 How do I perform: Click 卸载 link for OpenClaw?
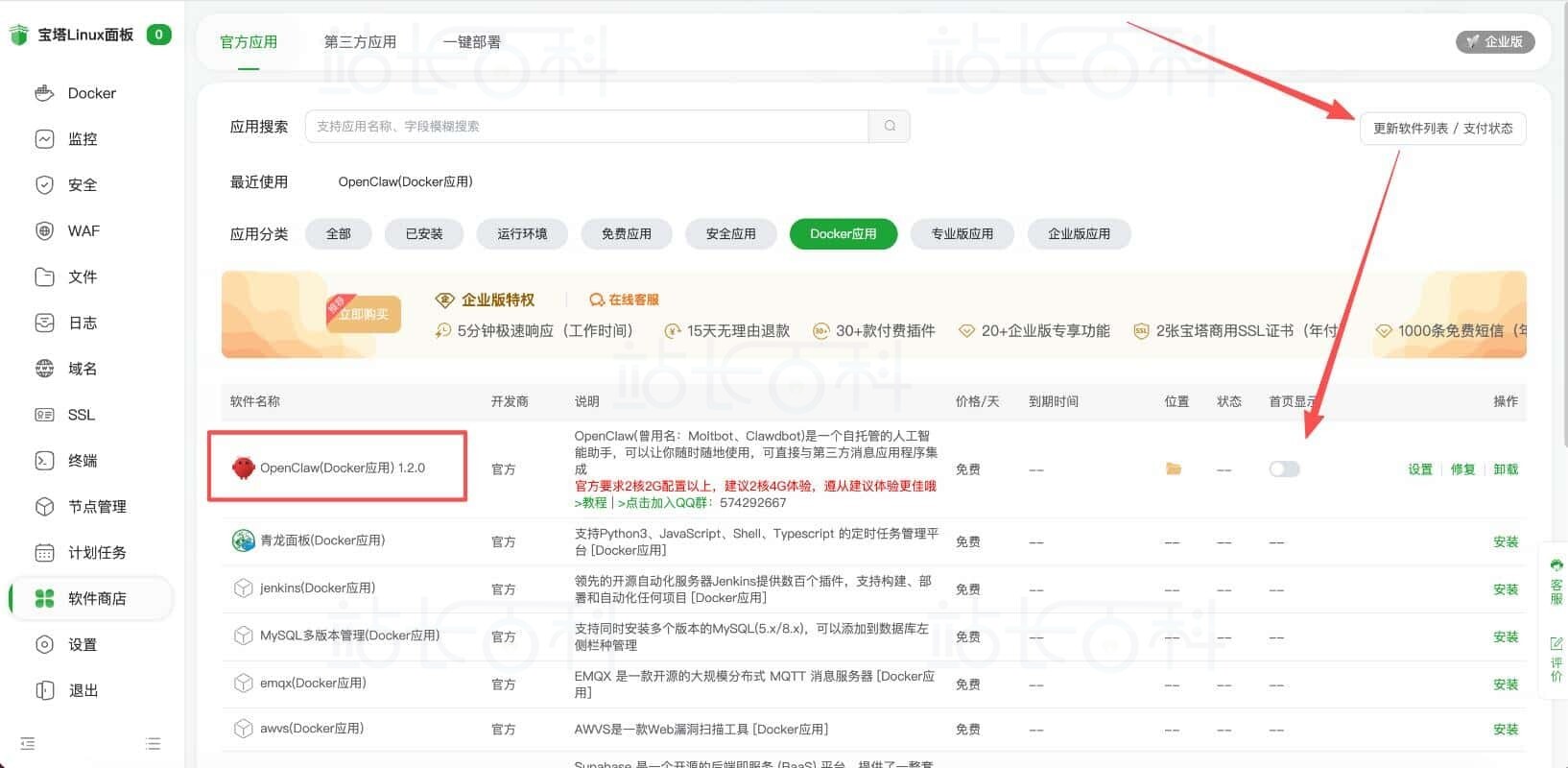(1506, 469)
